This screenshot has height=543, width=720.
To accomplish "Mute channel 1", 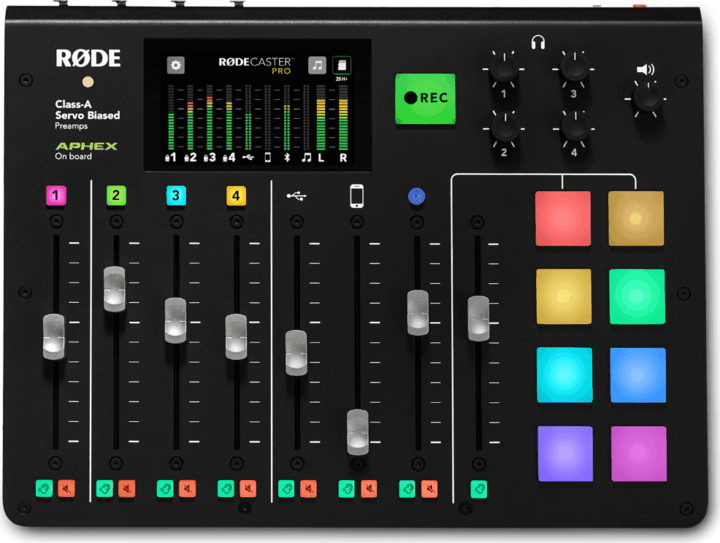I will click(x=67, y=488).
